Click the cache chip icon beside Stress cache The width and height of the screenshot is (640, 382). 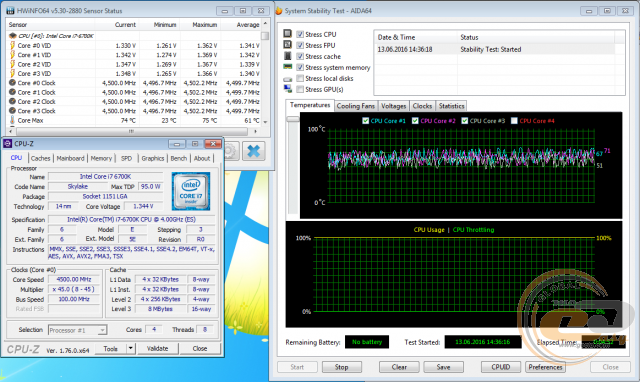click(x=288, y=56)
